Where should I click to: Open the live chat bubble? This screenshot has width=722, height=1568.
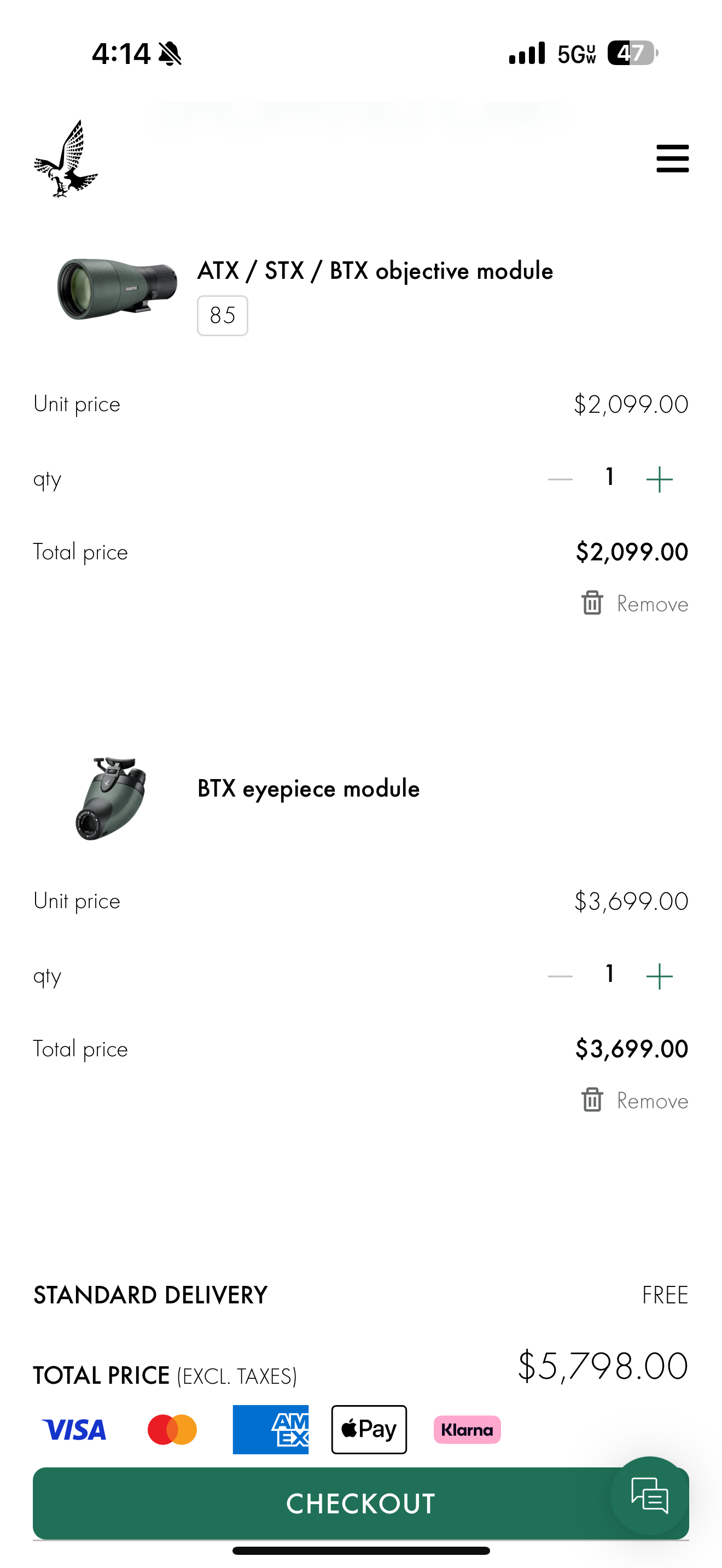pyautogui.click(x=650, y=1496)
